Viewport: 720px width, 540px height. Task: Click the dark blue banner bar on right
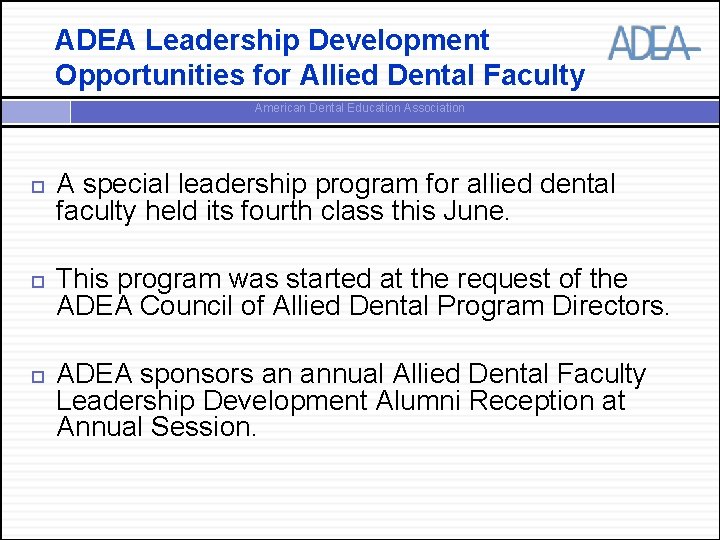coord(395,112)
